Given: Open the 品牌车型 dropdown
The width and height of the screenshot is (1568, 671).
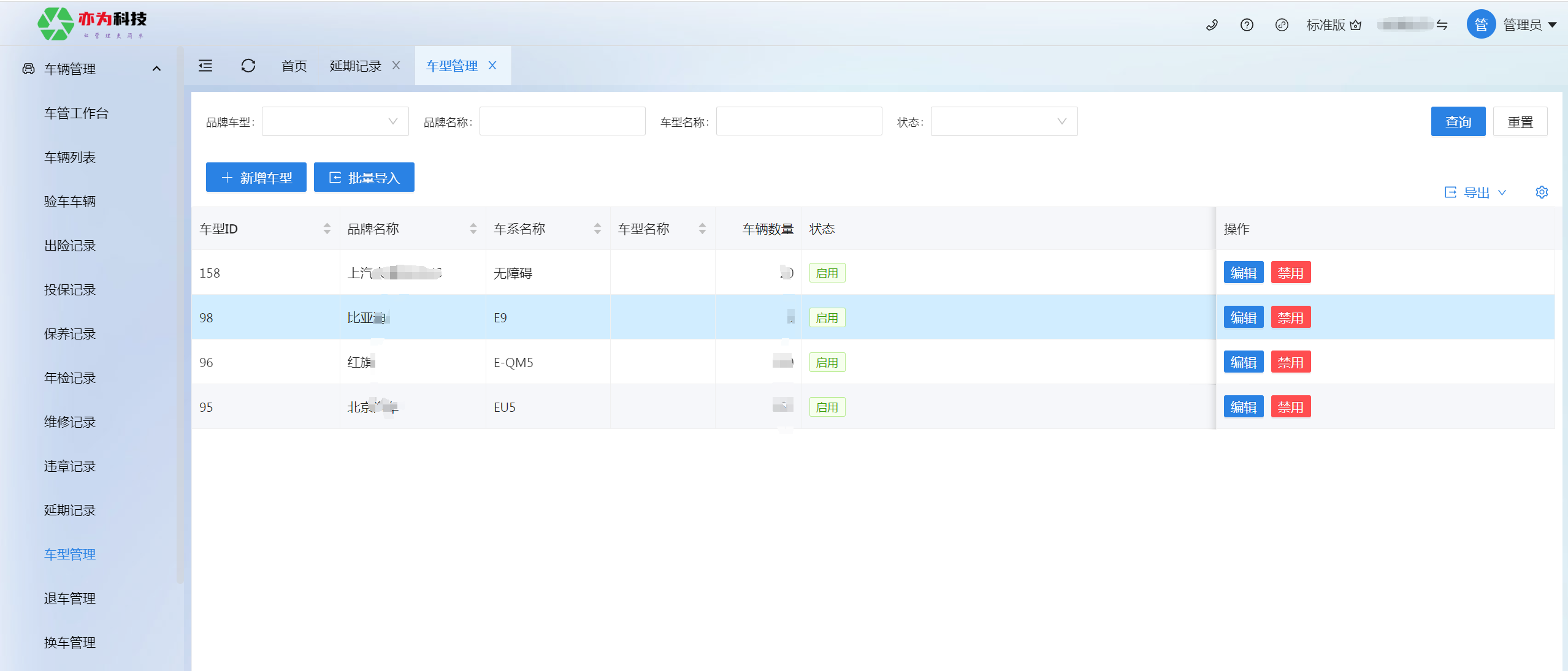Looking at the screenshot, I should [x=335, y=122].
